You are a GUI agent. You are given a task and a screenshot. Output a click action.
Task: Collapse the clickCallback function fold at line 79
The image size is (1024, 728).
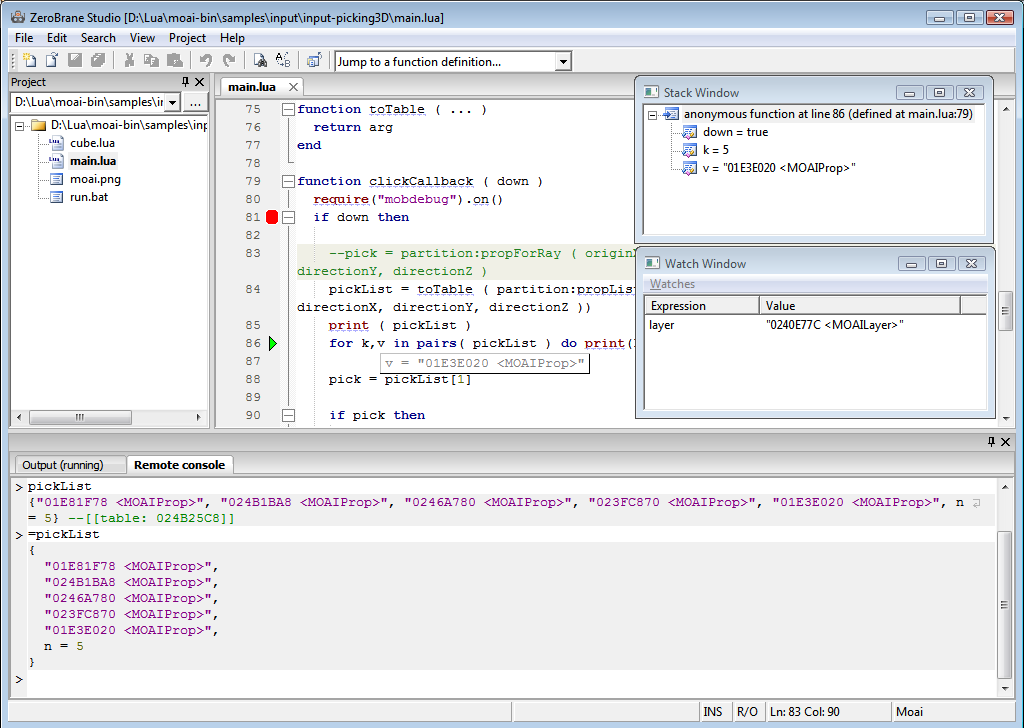[288, 181]
